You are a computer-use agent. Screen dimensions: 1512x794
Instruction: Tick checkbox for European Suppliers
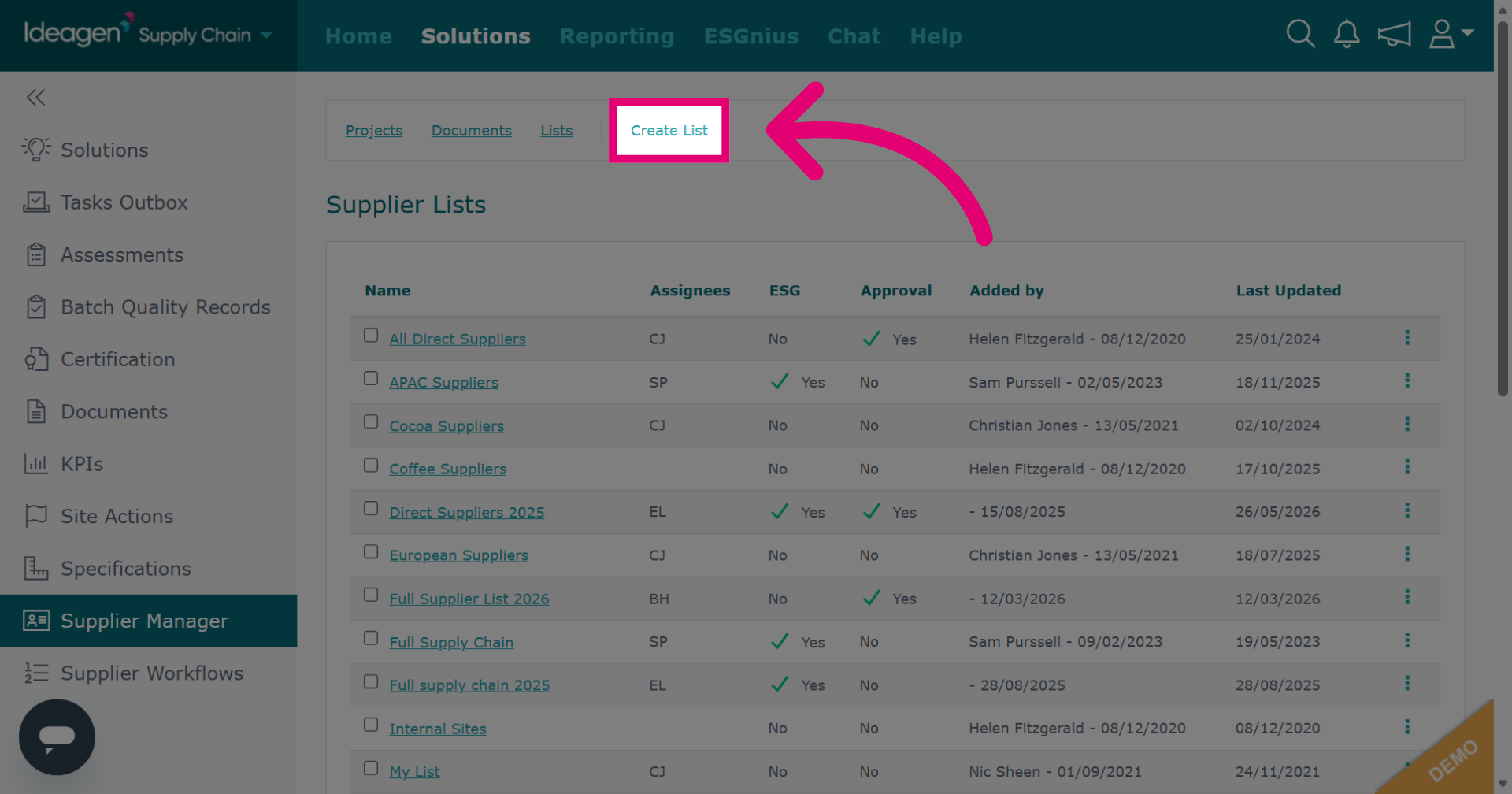tap(371, 552)
